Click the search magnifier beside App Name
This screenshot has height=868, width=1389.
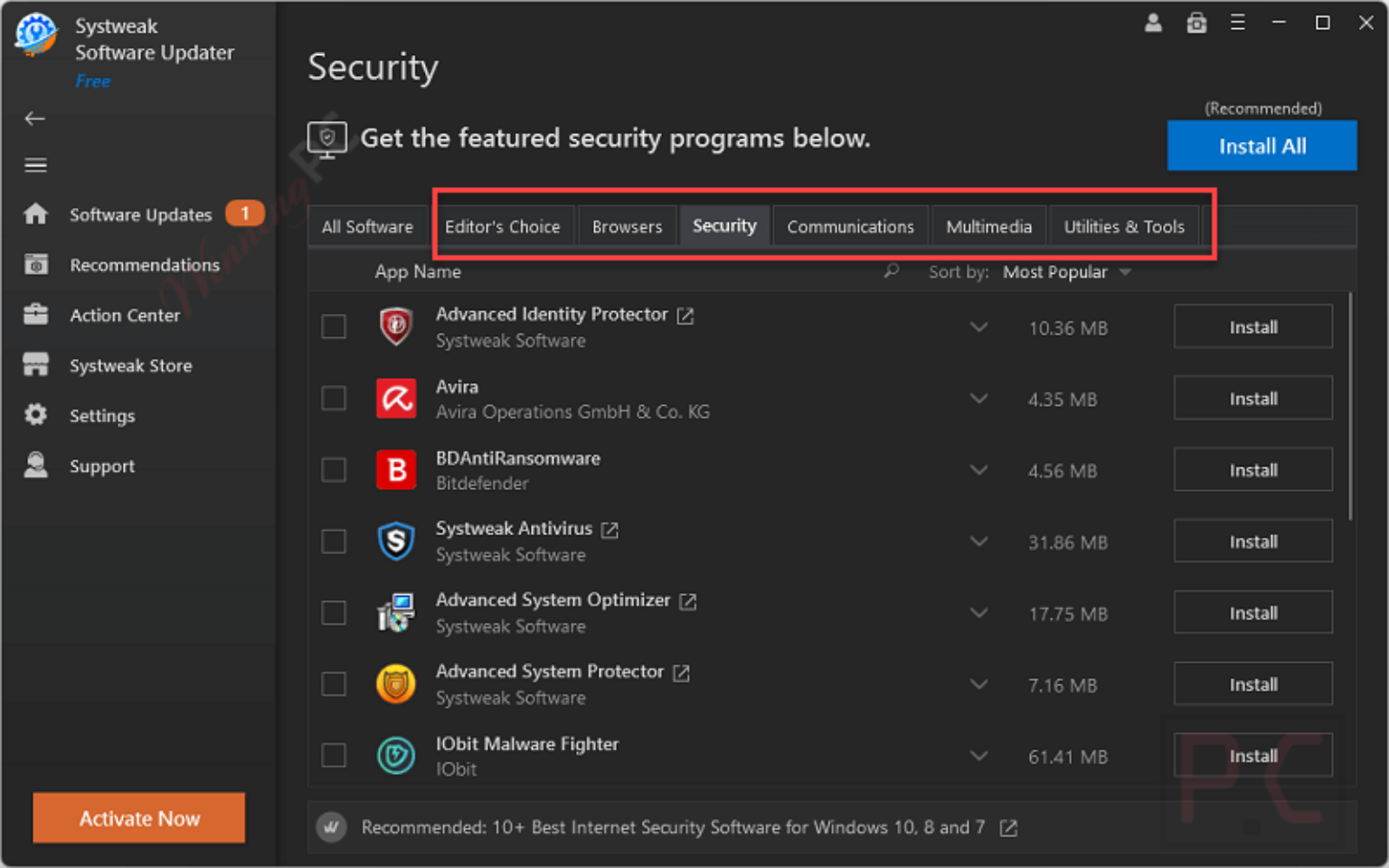pos(892,270)
